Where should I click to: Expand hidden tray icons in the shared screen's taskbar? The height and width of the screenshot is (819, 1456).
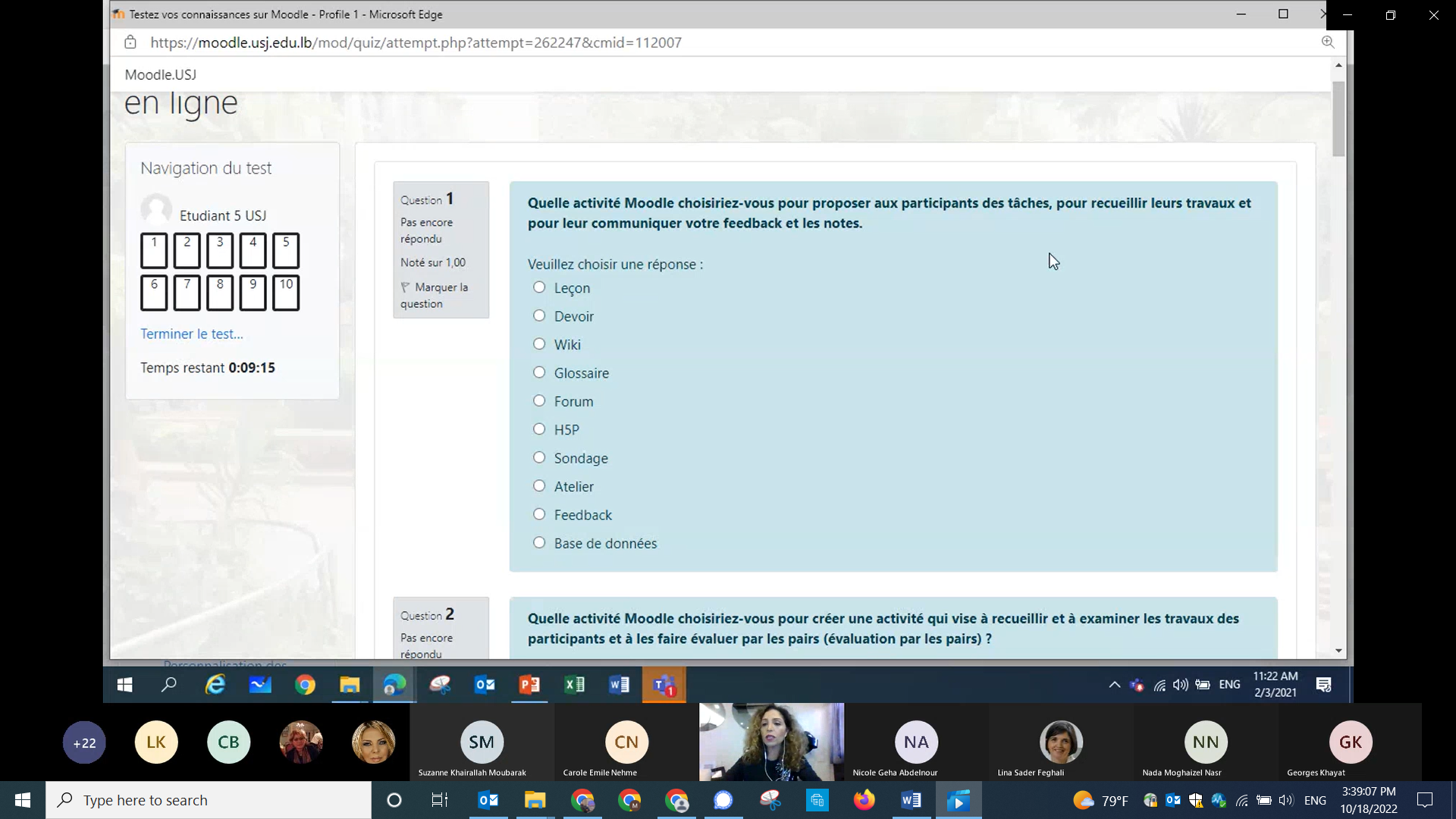point(1114,685)
